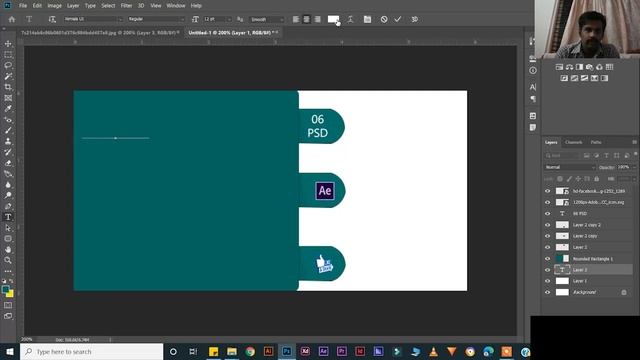Right align text in options bar

pos(318,19)
